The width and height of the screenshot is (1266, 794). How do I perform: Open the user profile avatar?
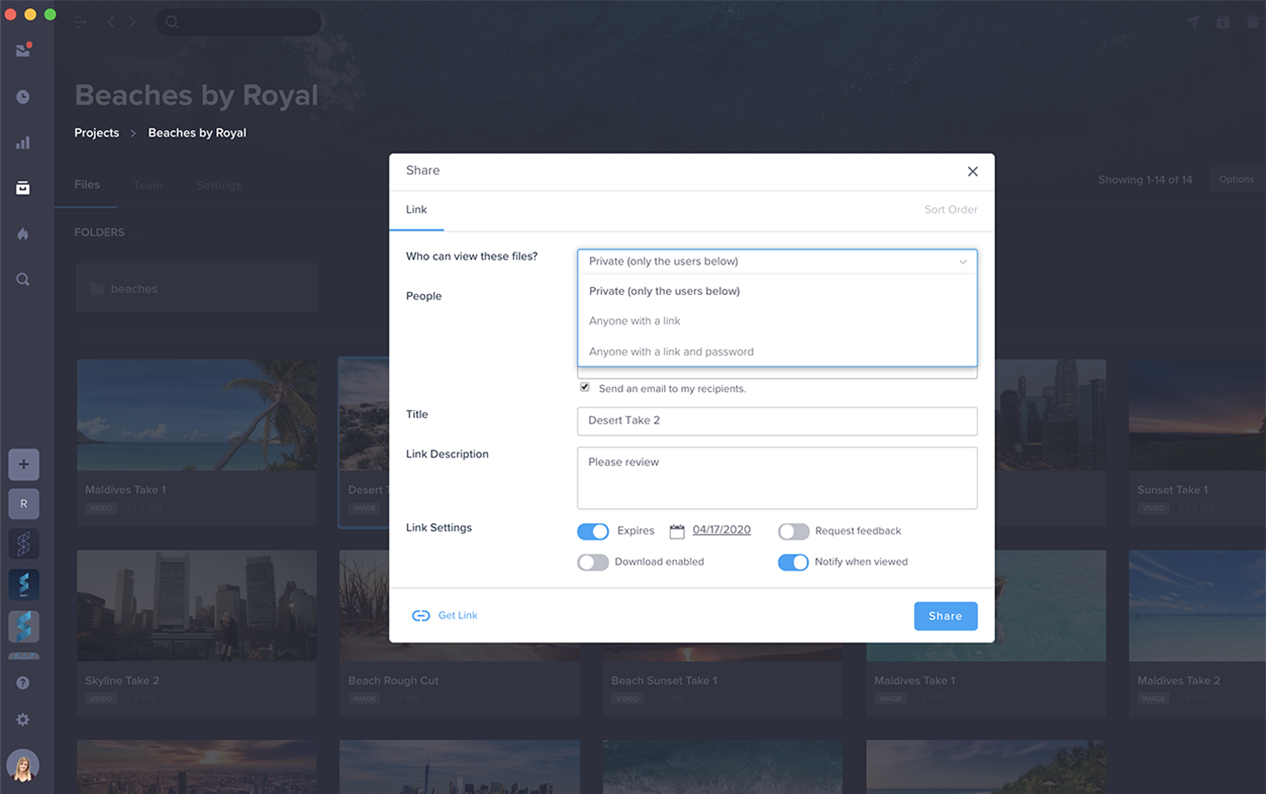(23, 766)
